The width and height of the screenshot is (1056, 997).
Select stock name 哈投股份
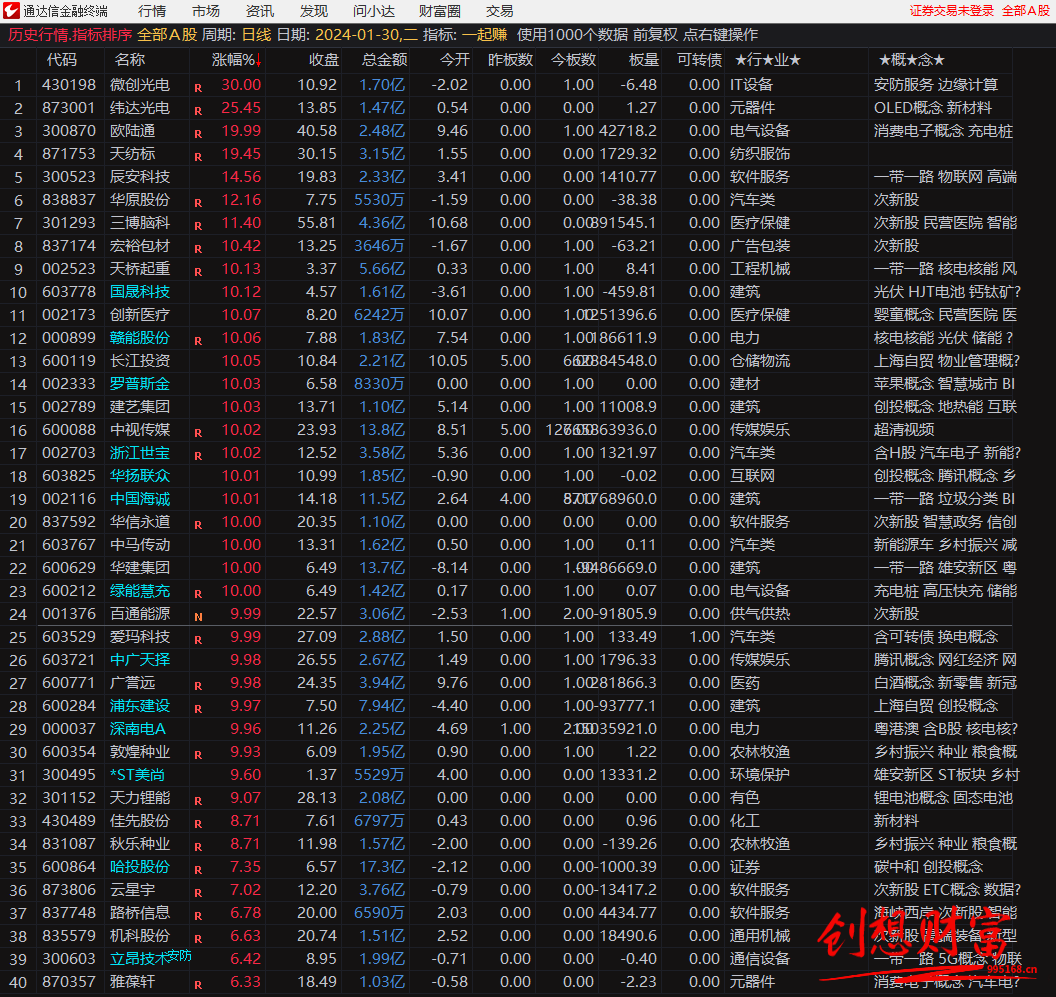[140, 866]
